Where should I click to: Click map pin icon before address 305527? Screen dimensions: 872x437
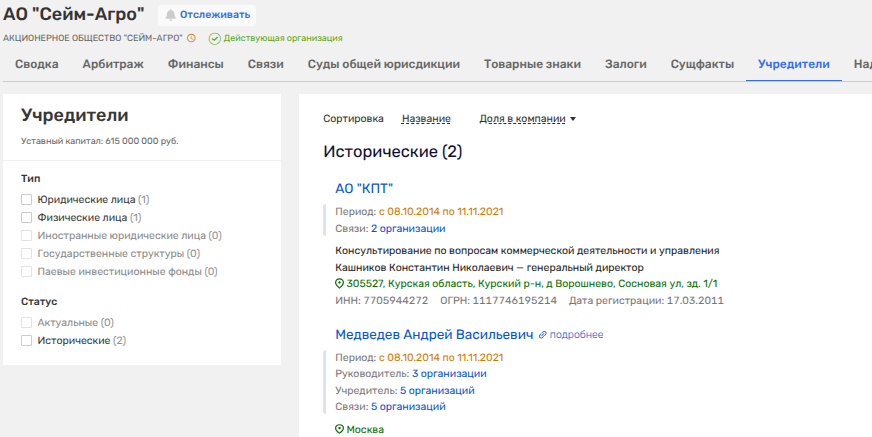[x=339, y=284]
